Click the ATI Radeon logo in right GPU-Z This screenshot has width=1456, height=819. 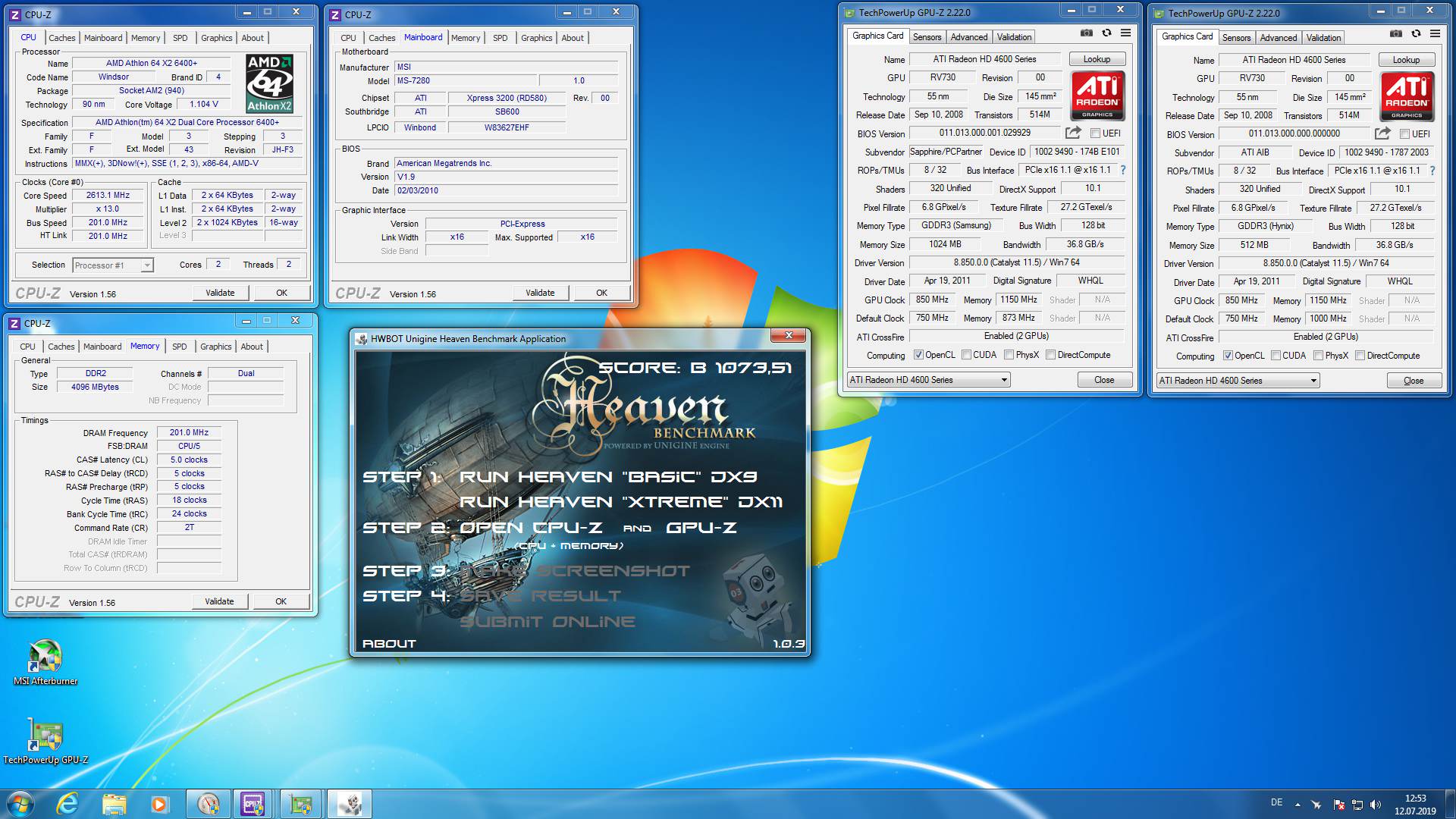point(1407,96)
